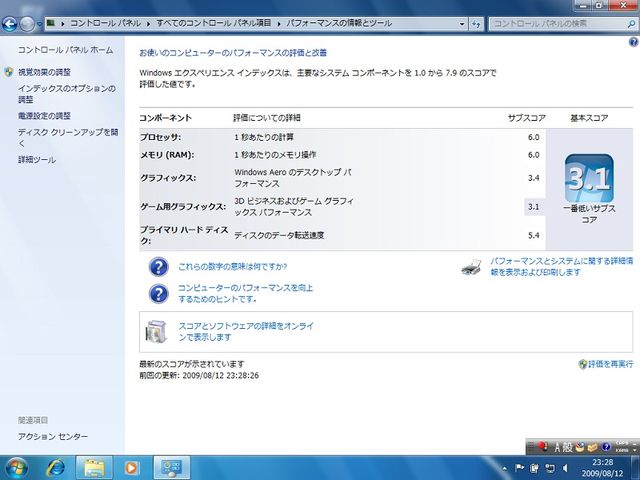
Task: Click the IME input mode A indicator
Action: pos(558,447)
